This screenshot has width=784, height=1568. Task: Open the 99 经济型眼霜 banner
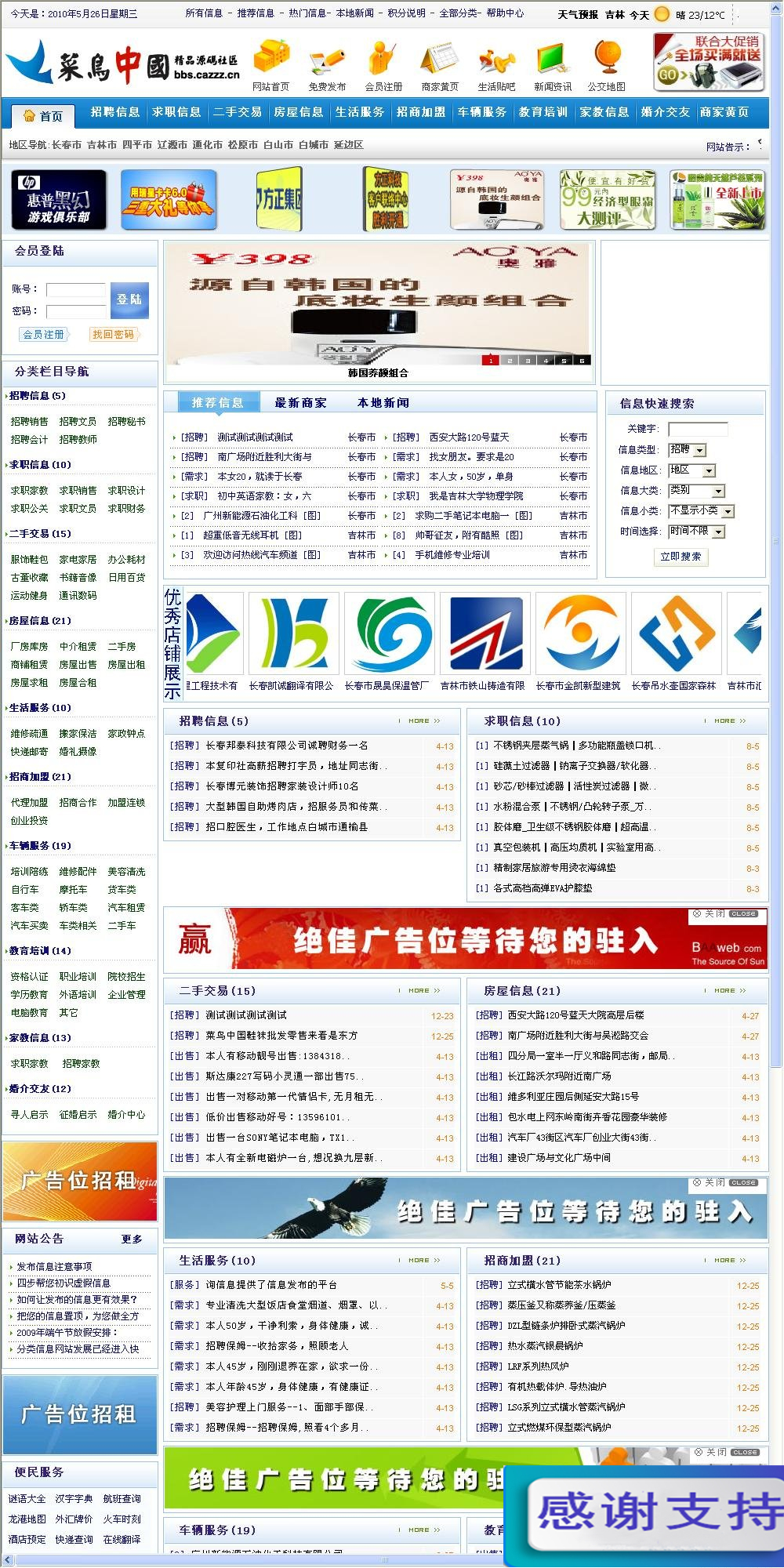(x=608, y=199)
